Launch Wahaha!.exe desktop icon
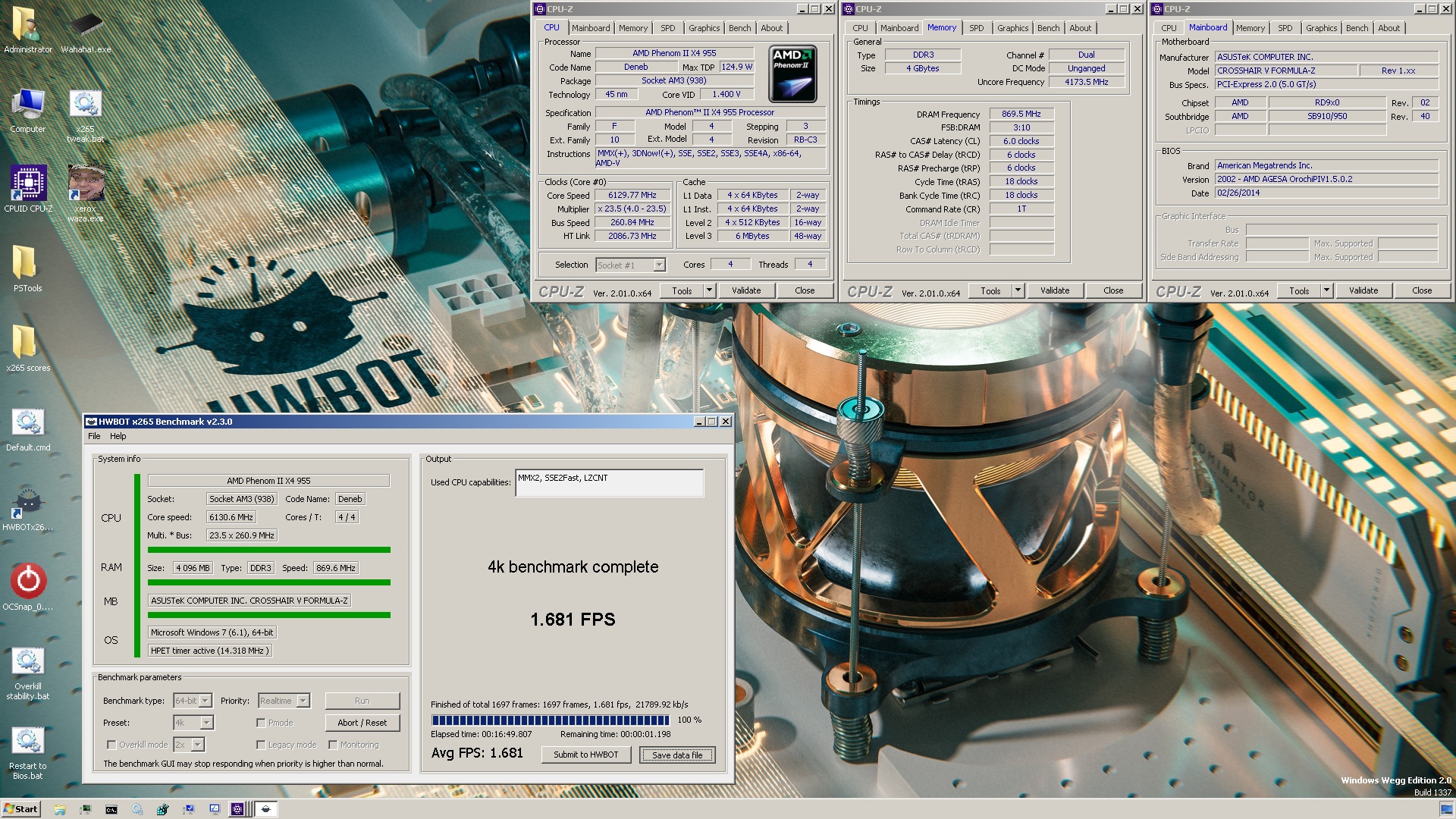 click(86, 30)
